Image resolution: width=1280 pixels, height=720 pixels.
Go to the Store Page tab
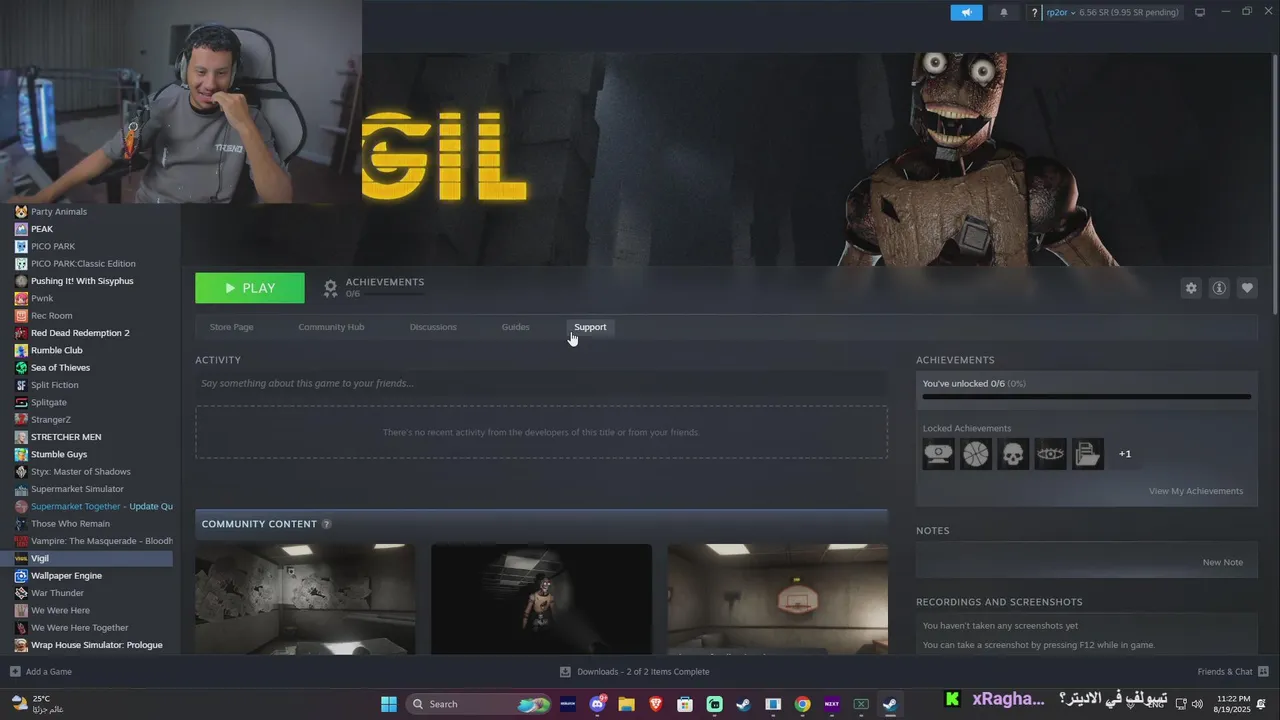[x=231, y=327]
